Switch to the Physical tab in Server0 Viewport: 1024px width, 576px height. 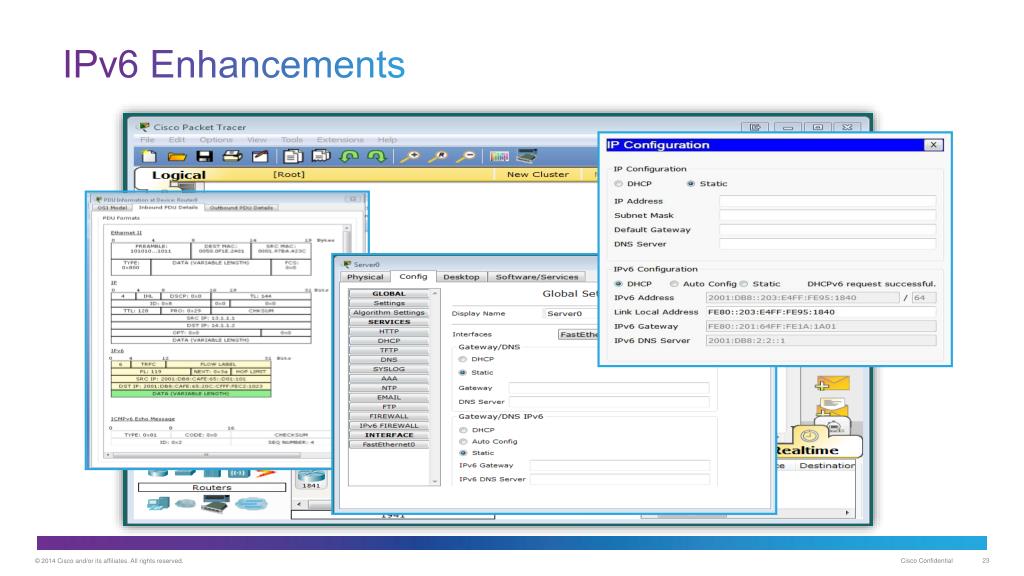click(365, 277)
